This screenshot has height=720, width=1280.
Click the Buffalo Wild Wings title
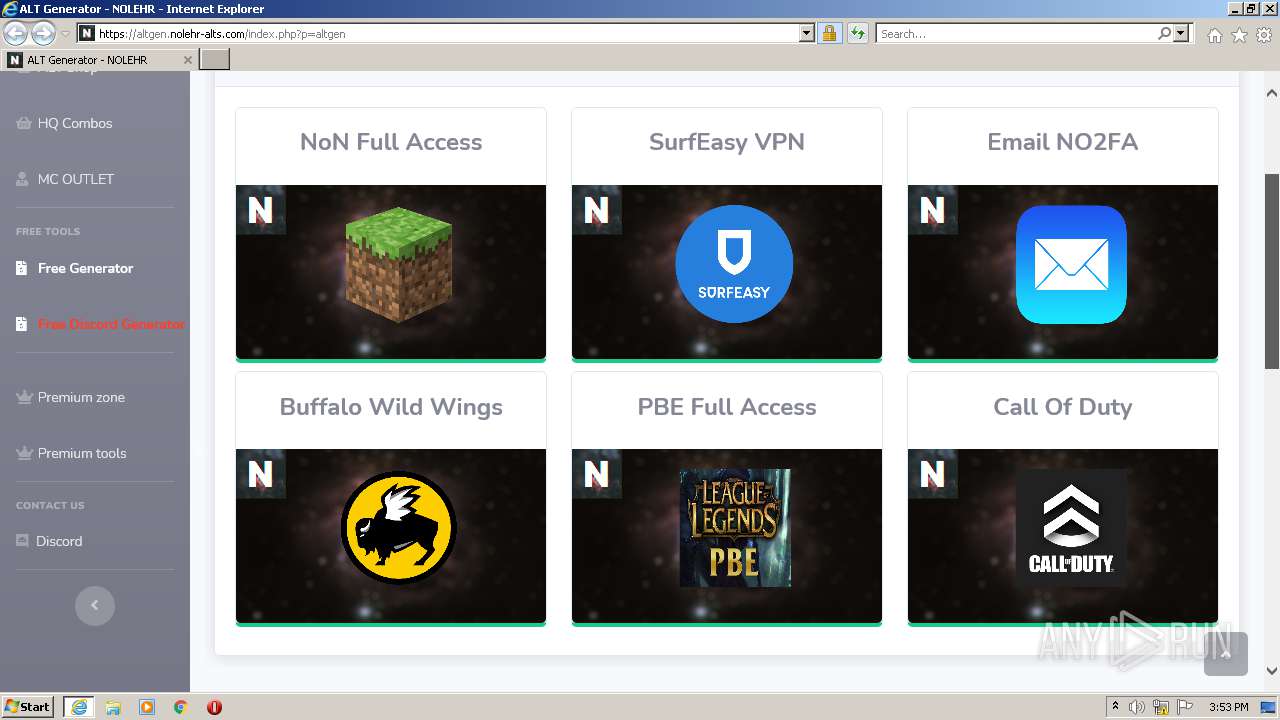coord(391,407)
